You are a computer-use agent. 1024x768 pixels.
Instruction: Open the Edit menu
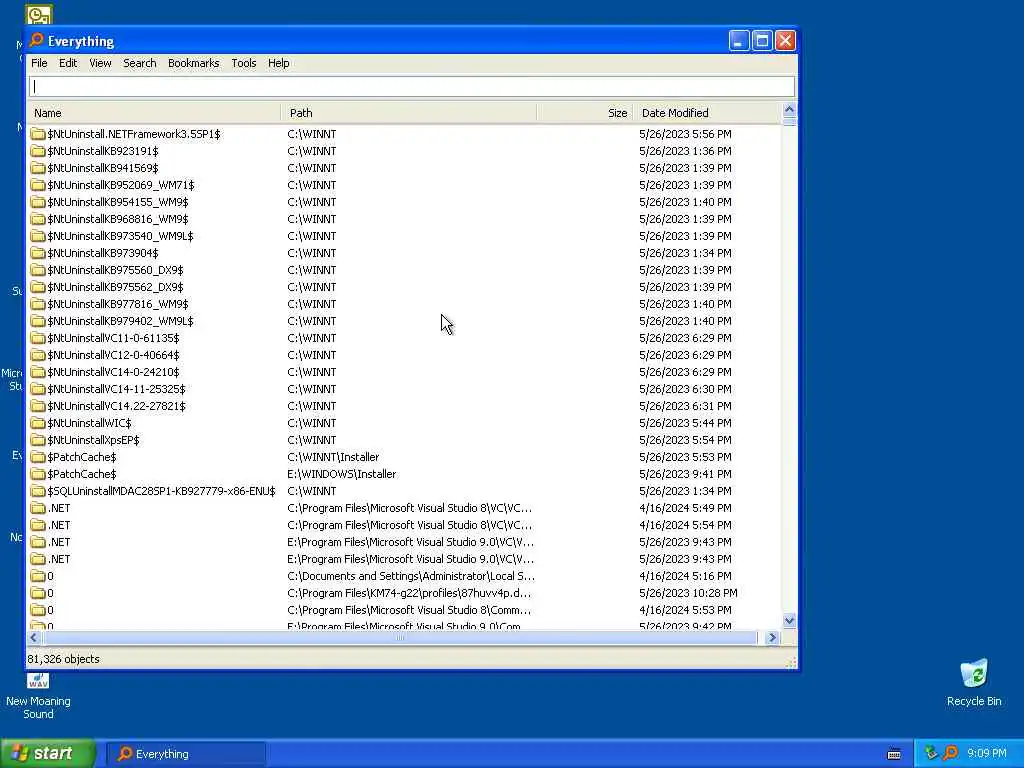68,63
